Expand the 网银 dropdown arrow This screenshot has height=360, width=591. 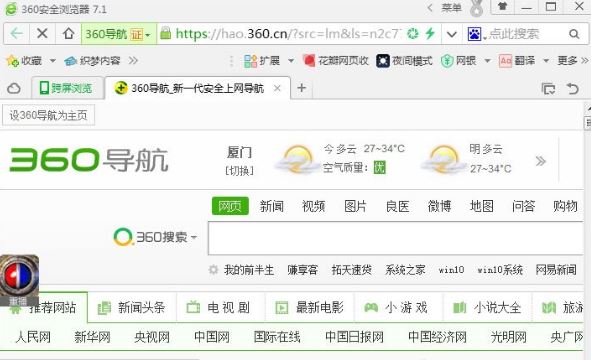coord(487,61)
